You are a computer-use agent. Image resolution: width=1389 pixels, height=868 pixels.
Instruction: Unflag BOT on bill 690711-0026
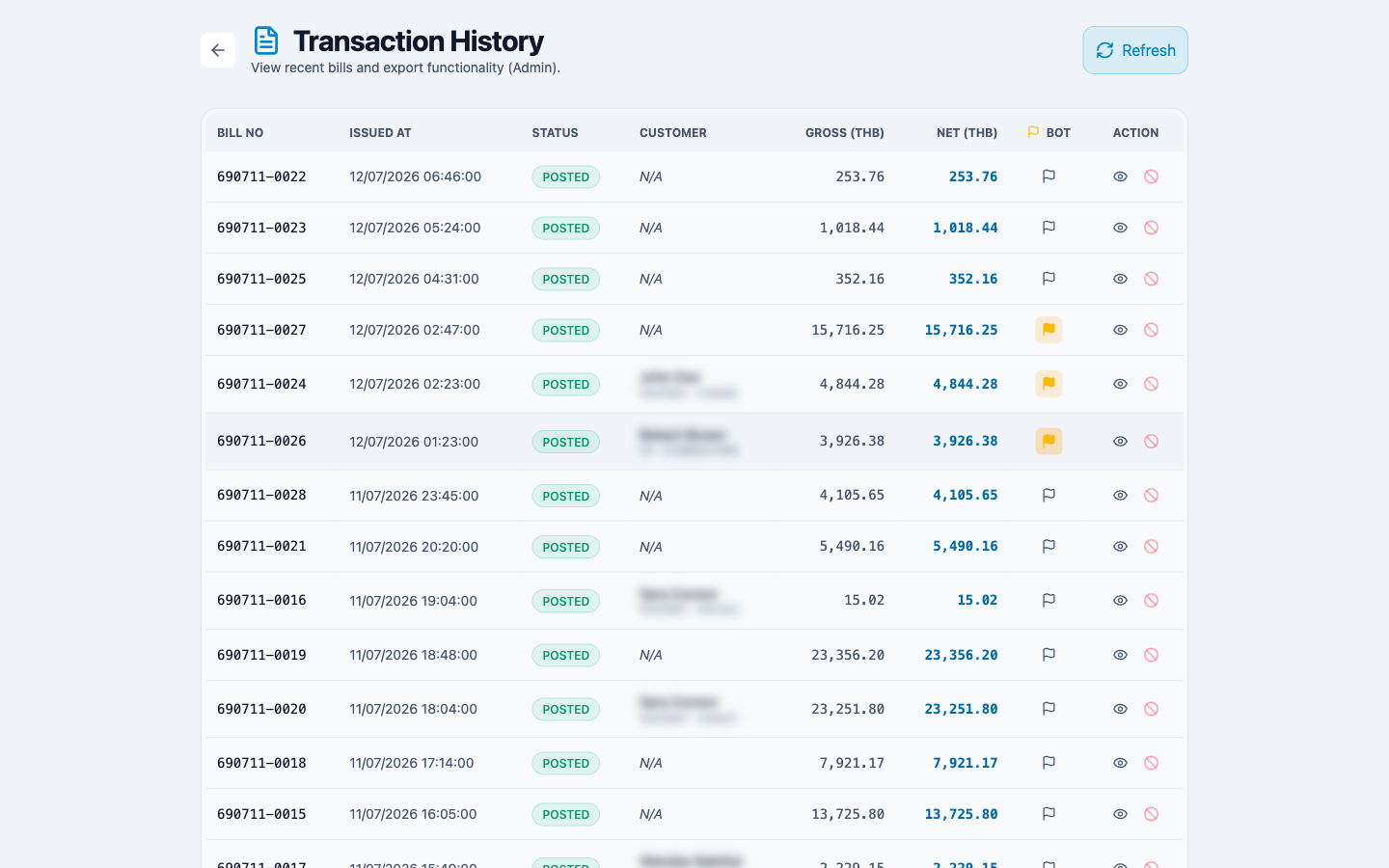click(1049, 441)
